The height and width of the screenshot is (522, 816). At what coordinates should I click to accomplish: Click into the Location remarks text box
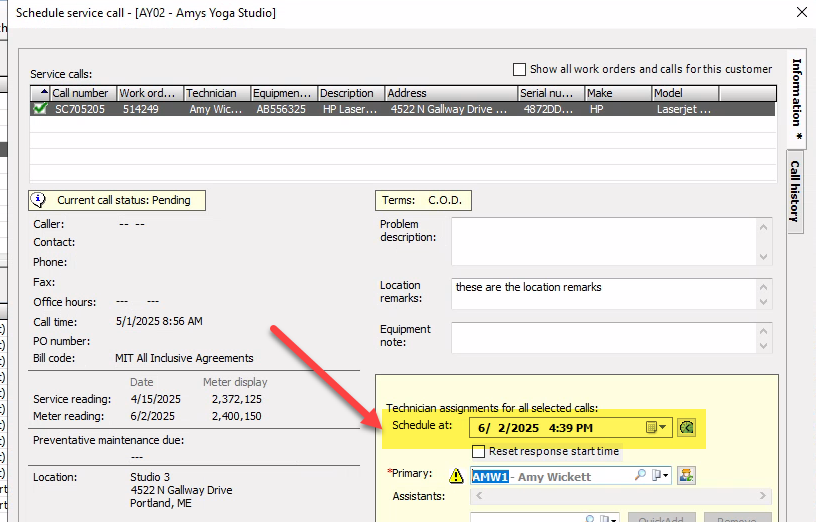click(x=604, y=294)
